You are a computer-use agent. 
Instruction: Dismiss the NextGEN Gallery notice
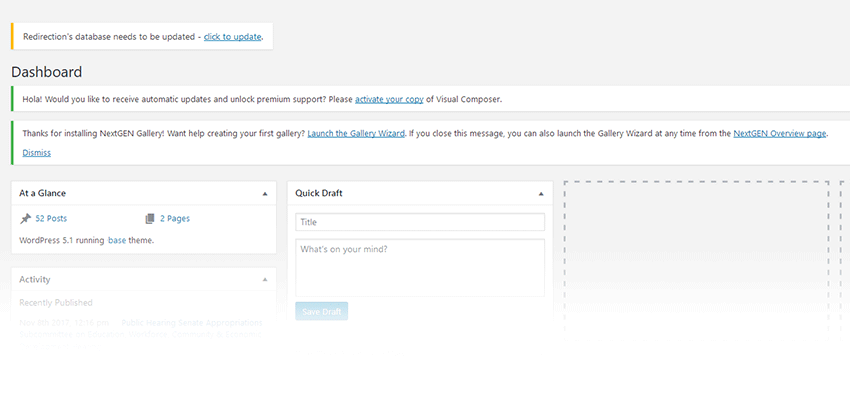click(x=36, y=153)
